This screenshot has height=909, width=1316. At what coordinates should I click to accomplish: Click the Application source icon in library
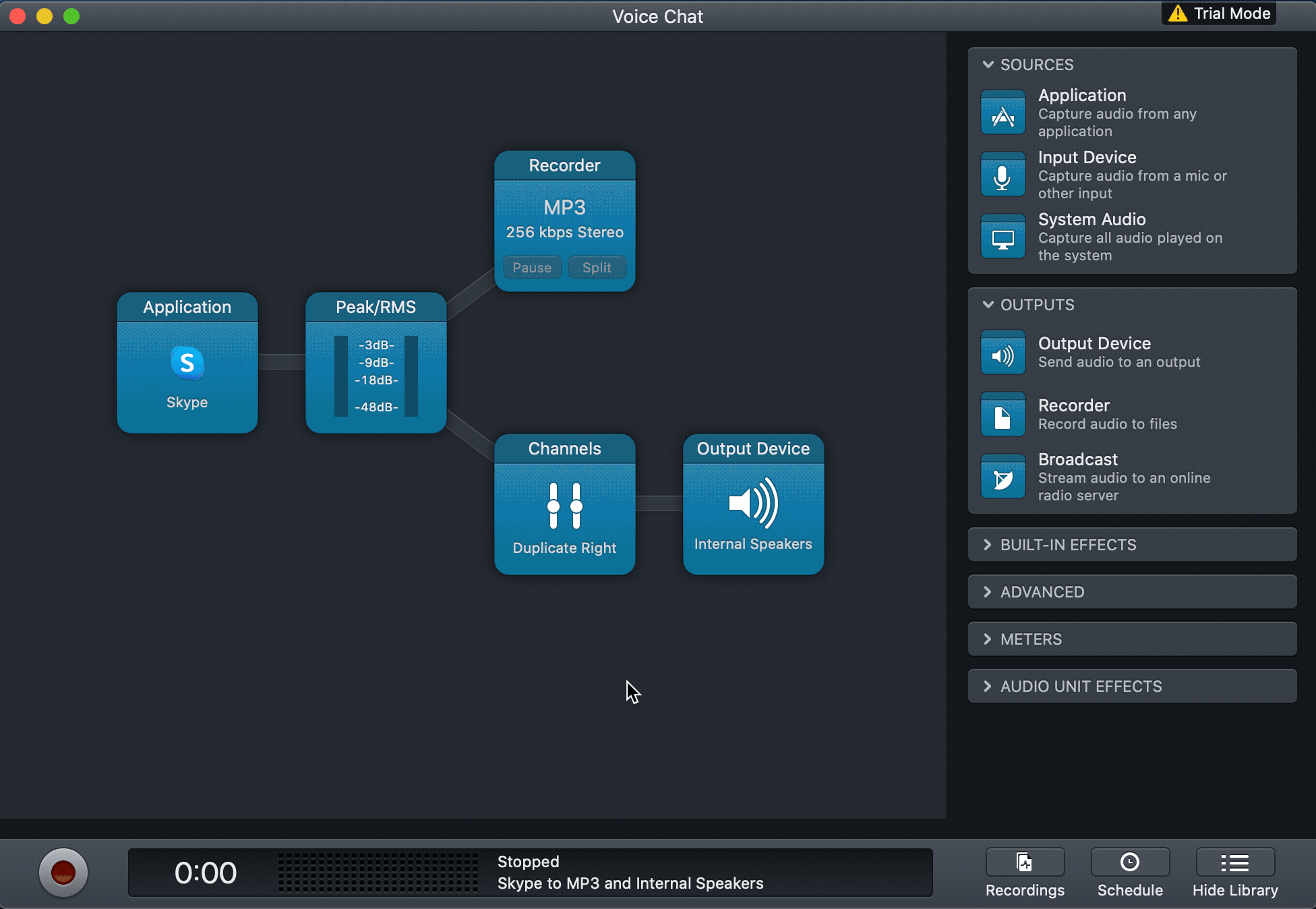tap(1003, 113)
